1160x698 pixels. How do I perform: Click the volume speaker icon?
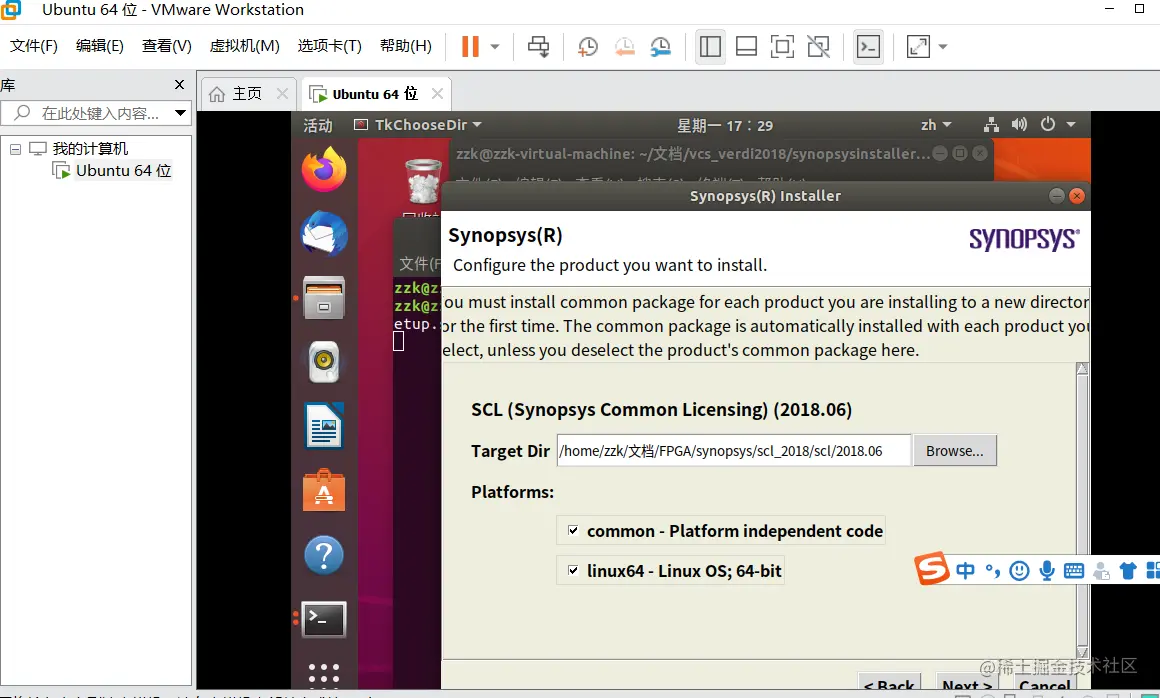1019,124
